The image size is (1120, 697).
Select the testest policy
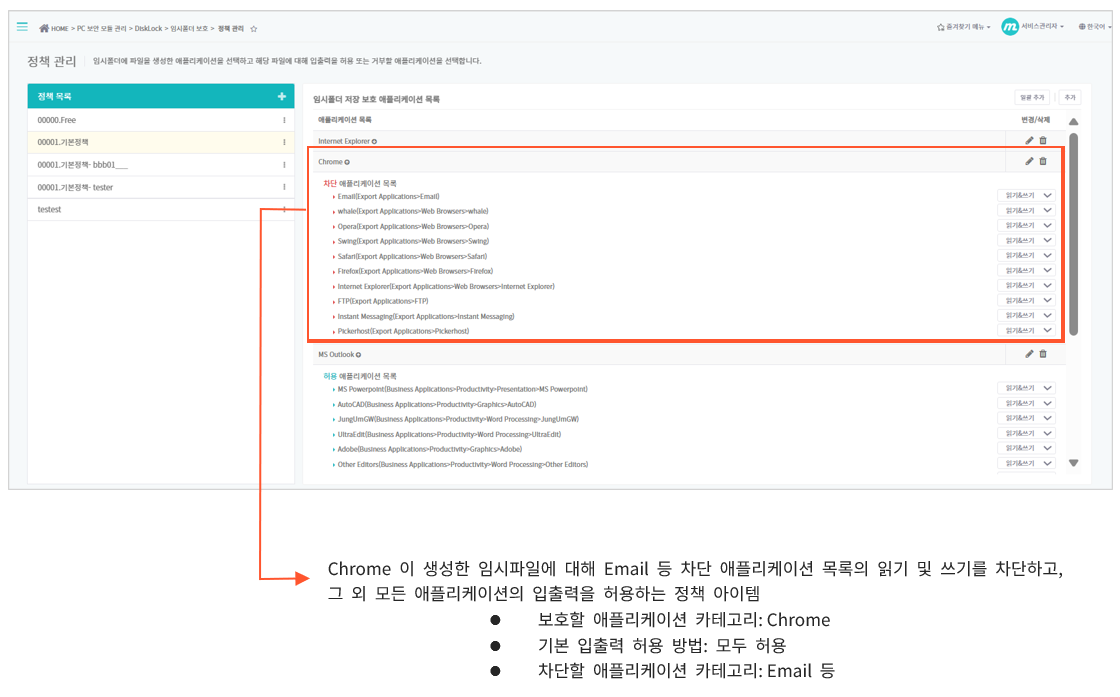click(x=161, y=209)
